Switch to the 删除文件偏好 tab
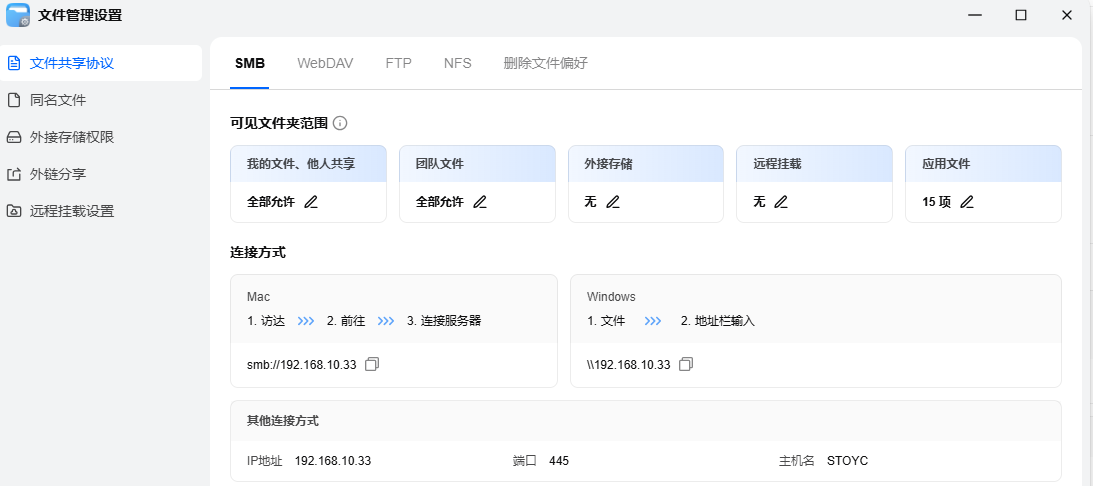Viewport: 1093px width, 486px height. pyautogui.click(x=546, y=63)
